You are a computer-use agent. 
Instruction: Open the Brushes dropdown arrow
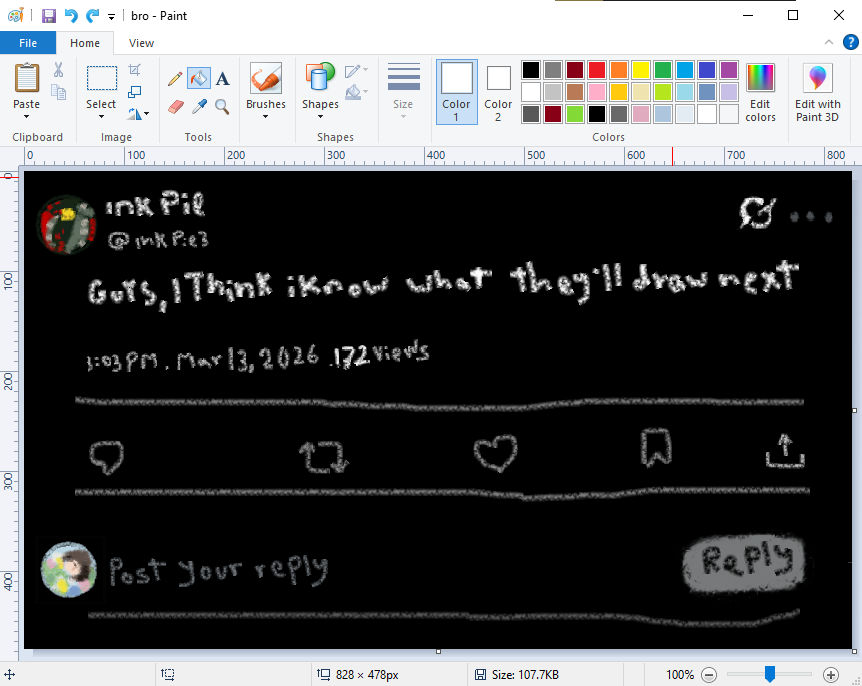pos(266,117)
